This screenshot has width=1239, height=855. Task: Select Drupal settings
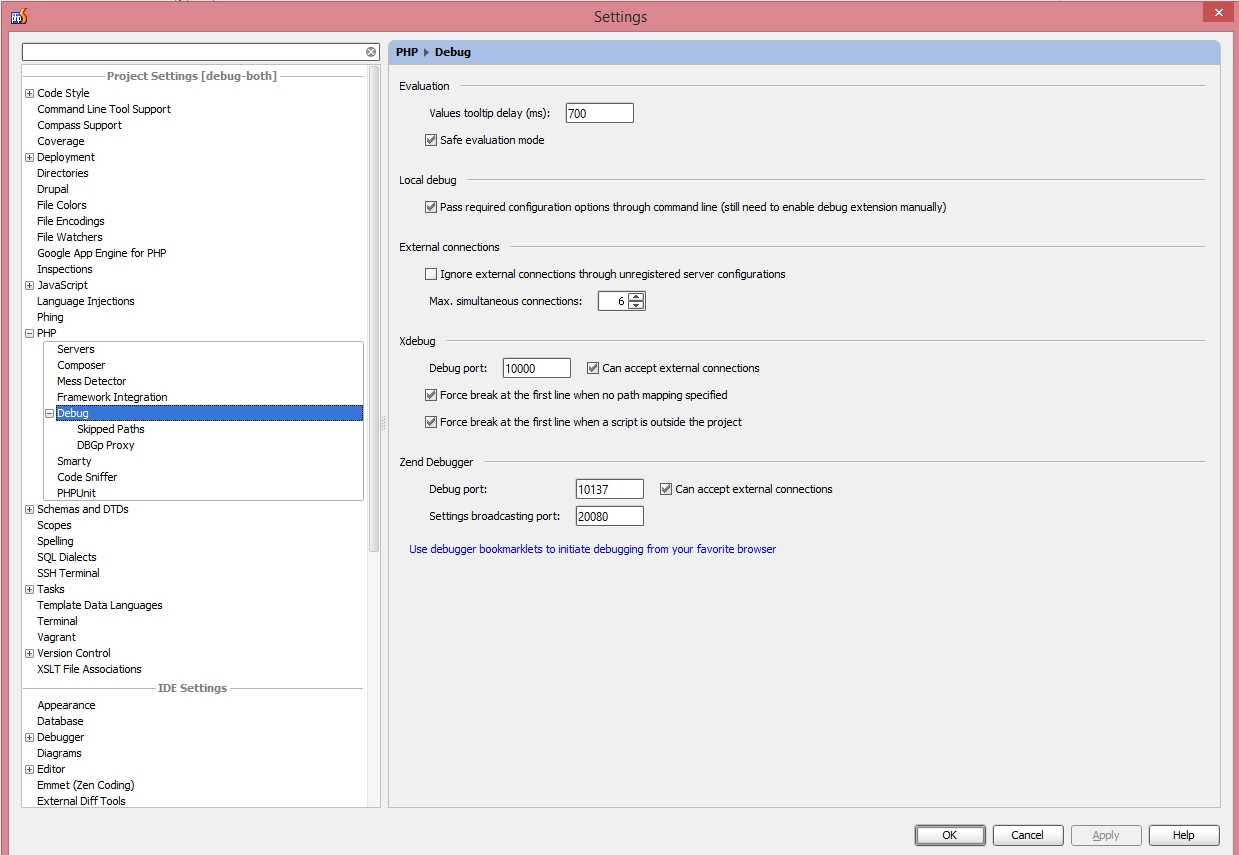53,189
